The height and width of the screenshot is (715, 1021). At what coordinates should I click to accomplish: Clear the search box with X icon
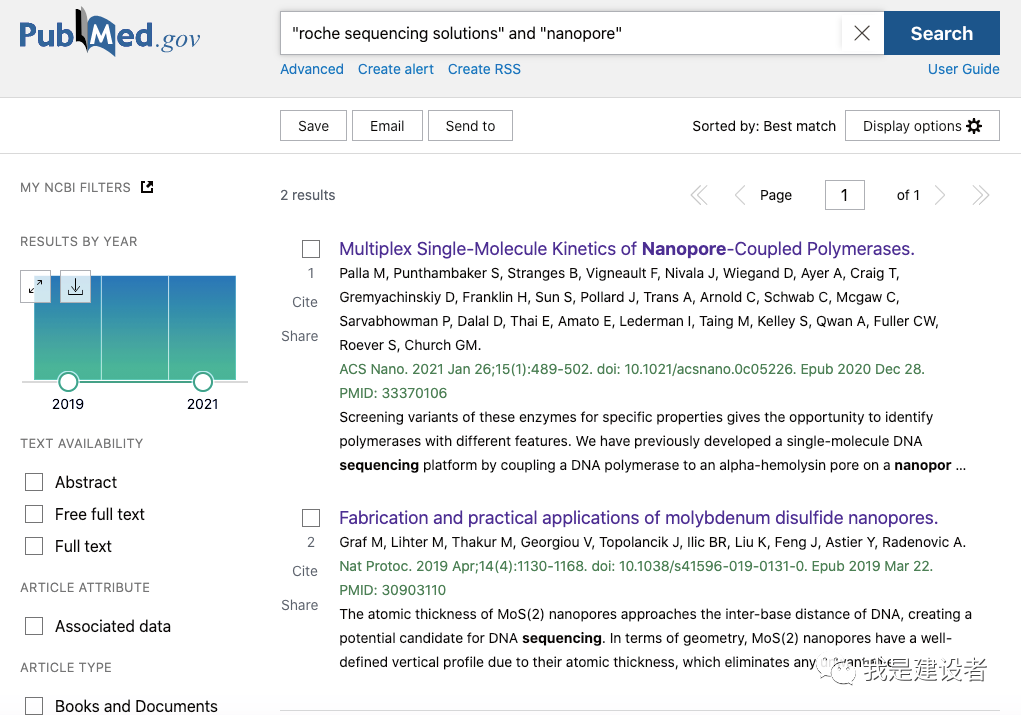tap(862, 33)
